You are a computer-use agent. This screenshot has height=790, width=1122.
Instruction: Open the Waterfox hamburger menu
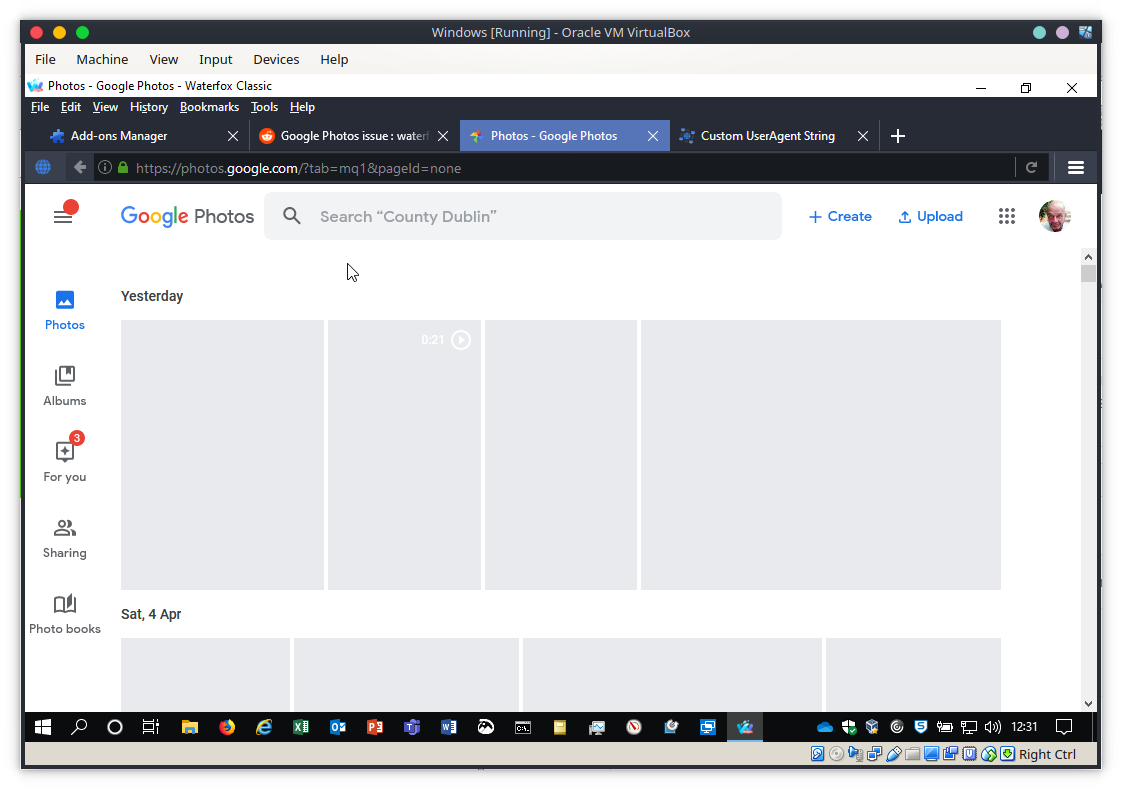click(x=1075, y=167)
